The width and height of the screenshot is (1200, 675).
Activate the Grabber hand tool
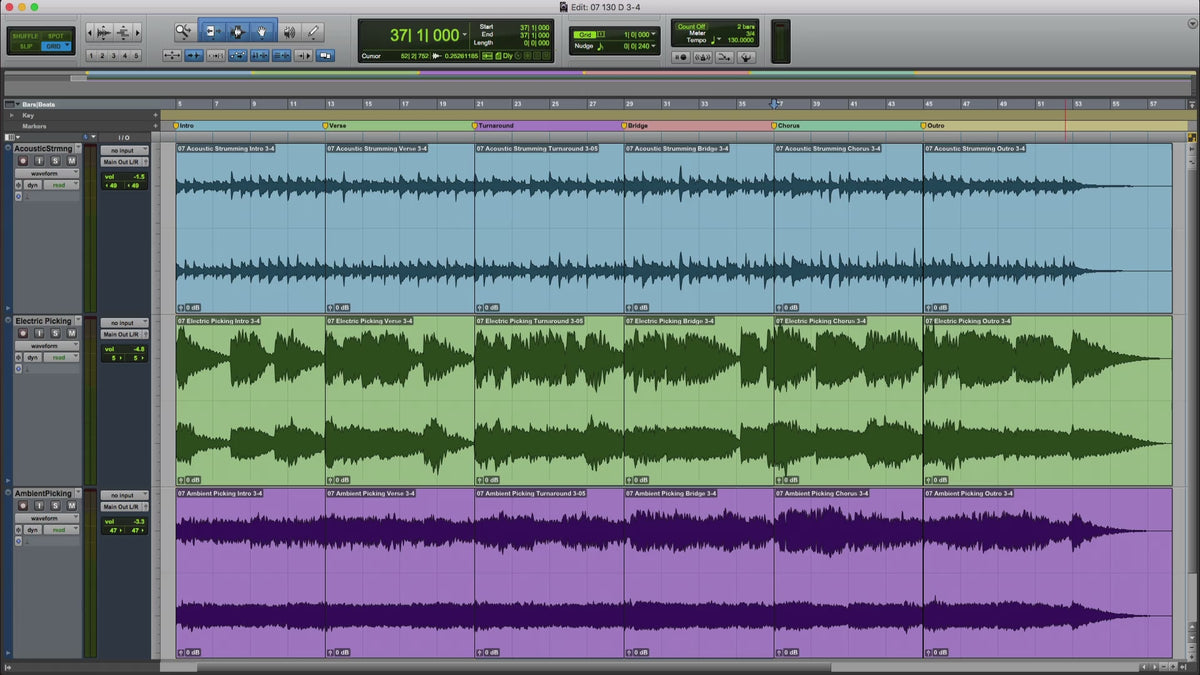tap(263, 32)
